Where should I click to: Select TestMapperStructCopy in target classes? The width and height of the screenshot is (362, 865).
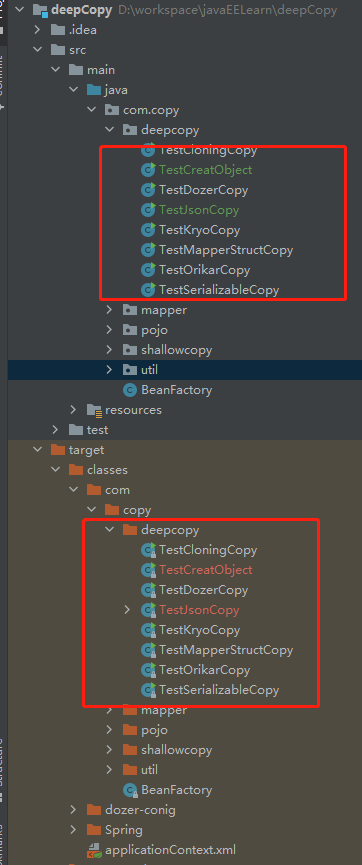226,650
